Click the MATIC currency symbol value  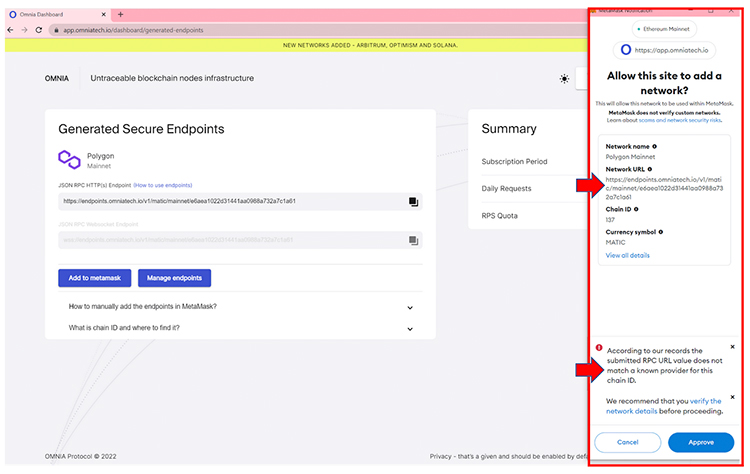tap(615, 243)
